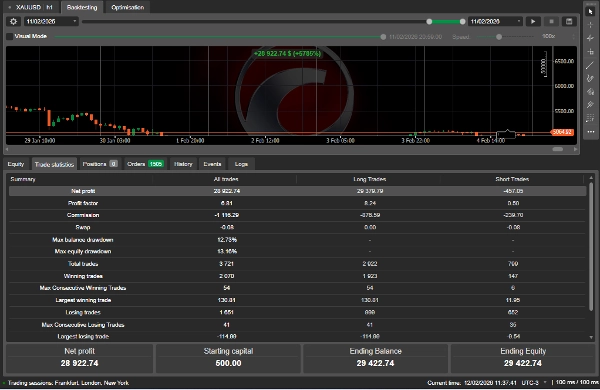The image size is (600, 390).
Task: Click the chart horizontal scrollbar thumb
Action: pyautogui.click(x=558, y=149)
